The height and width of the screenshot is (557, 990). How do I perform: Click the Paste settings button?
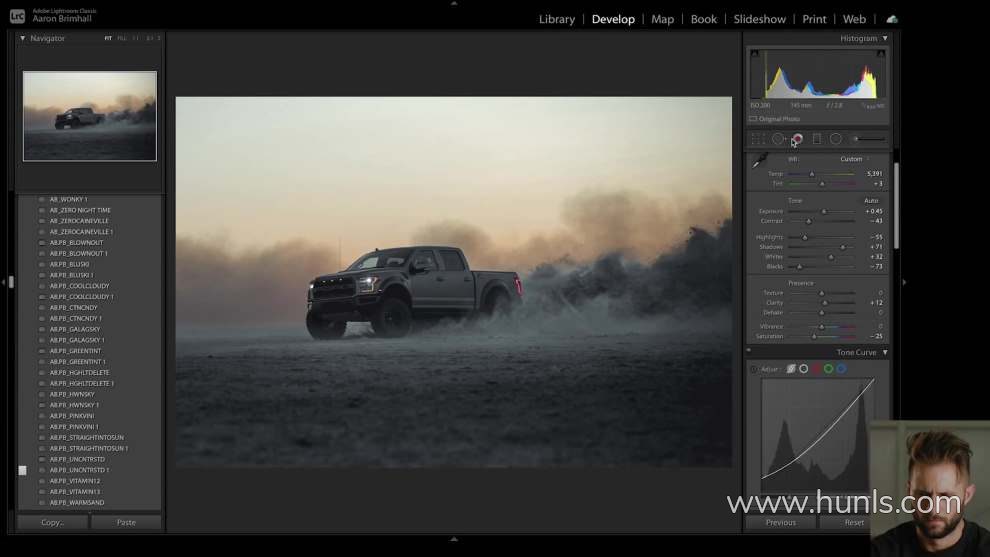click(126, 522)
